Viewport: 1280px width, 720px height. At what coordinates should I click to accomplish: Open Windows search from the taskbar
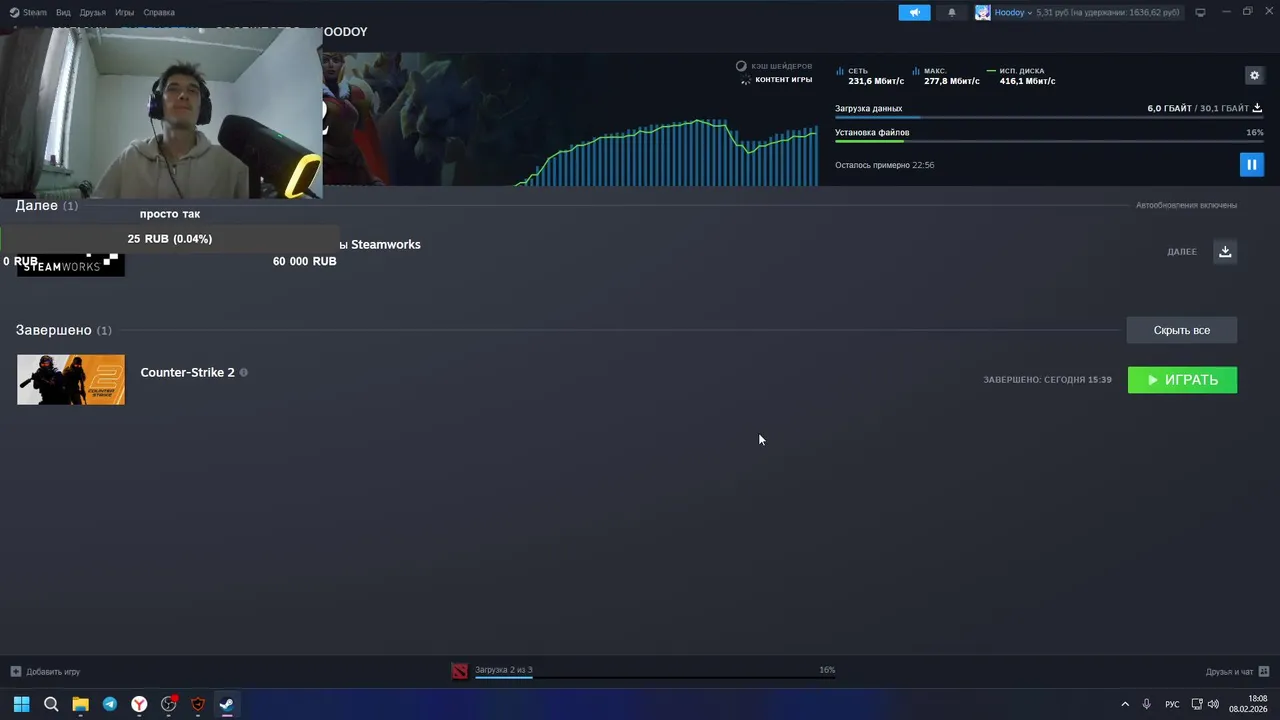51,704
